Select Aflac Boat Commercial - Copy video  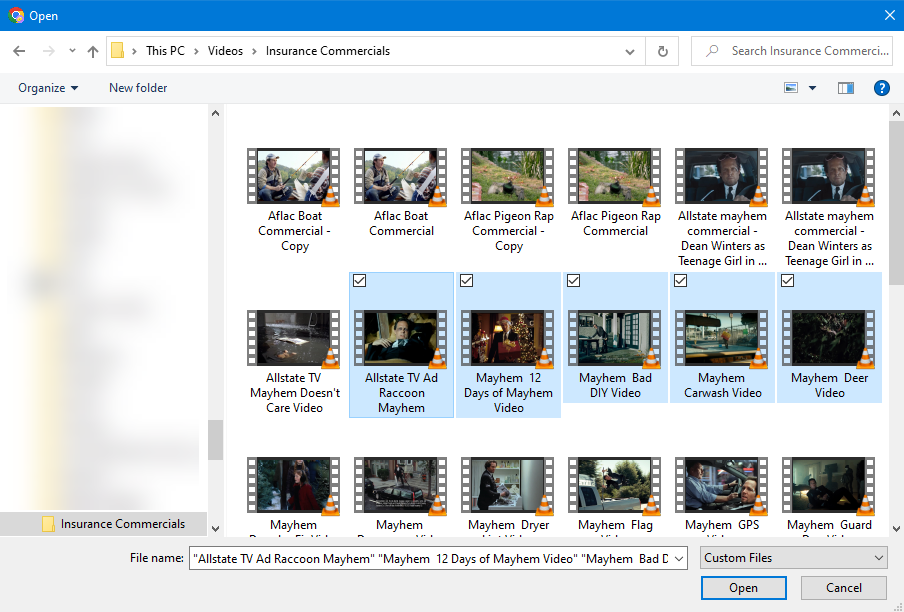(294, 201)
